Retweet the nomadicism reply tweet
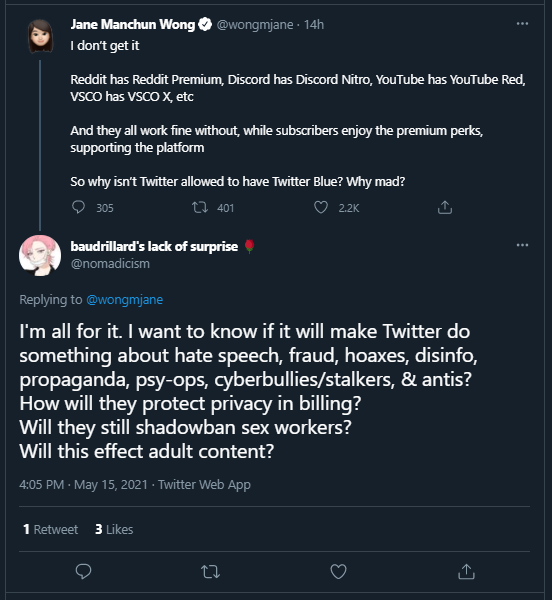 point(210,572)
